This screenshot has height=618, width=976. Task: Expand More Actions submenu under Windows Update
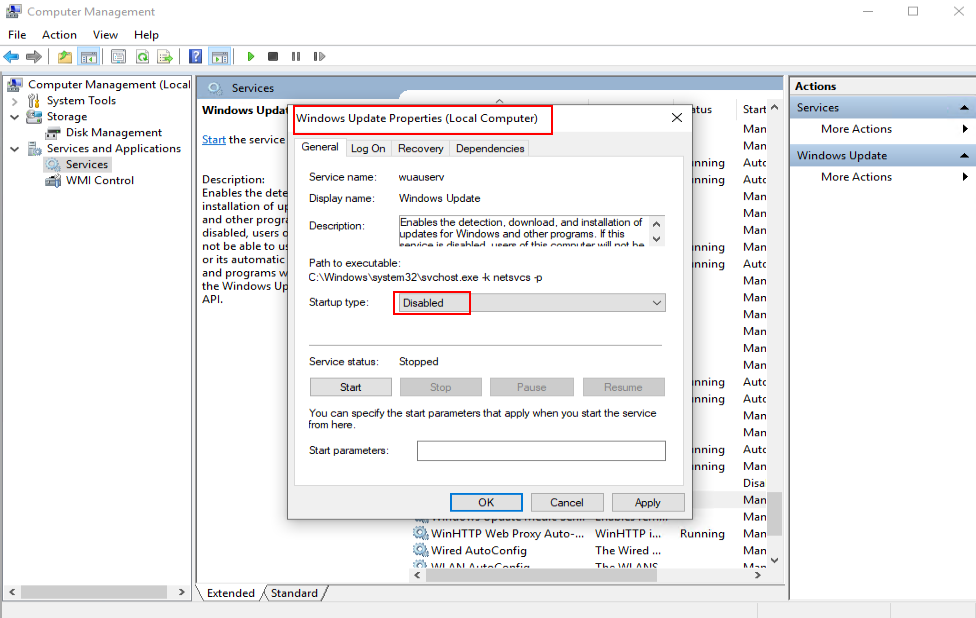(x=965, y=177)
